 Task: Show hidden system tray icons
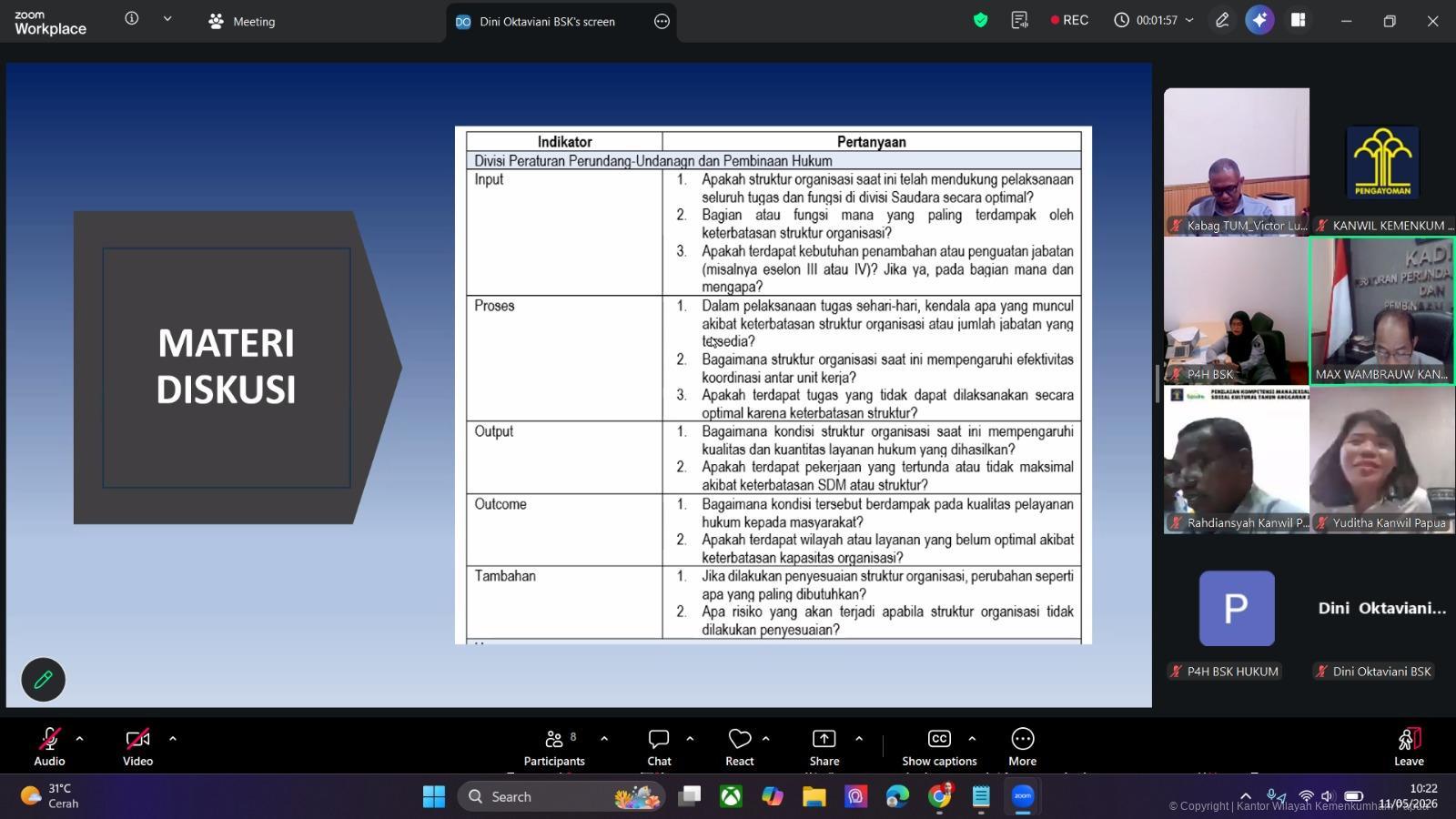point(1246,796)
